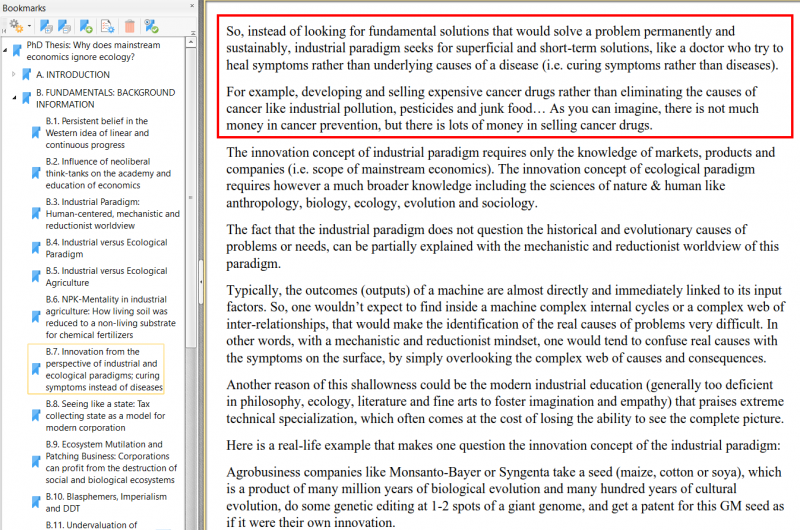
Task: Click the splitter handle between bookmarks and document
Action: [x=201, y=282]
